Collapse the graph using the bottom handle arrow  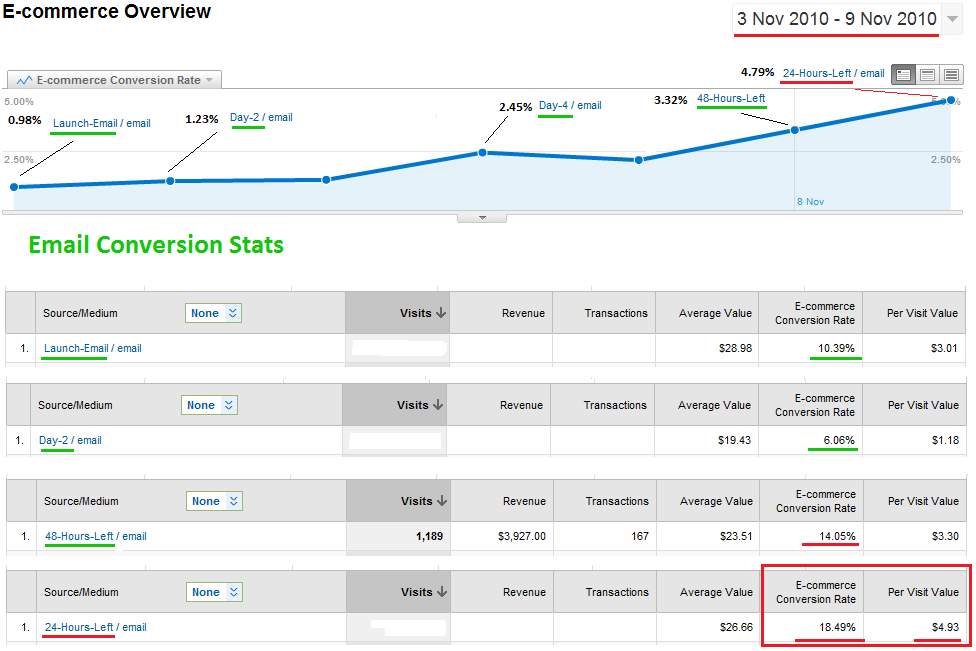(482, 218)
